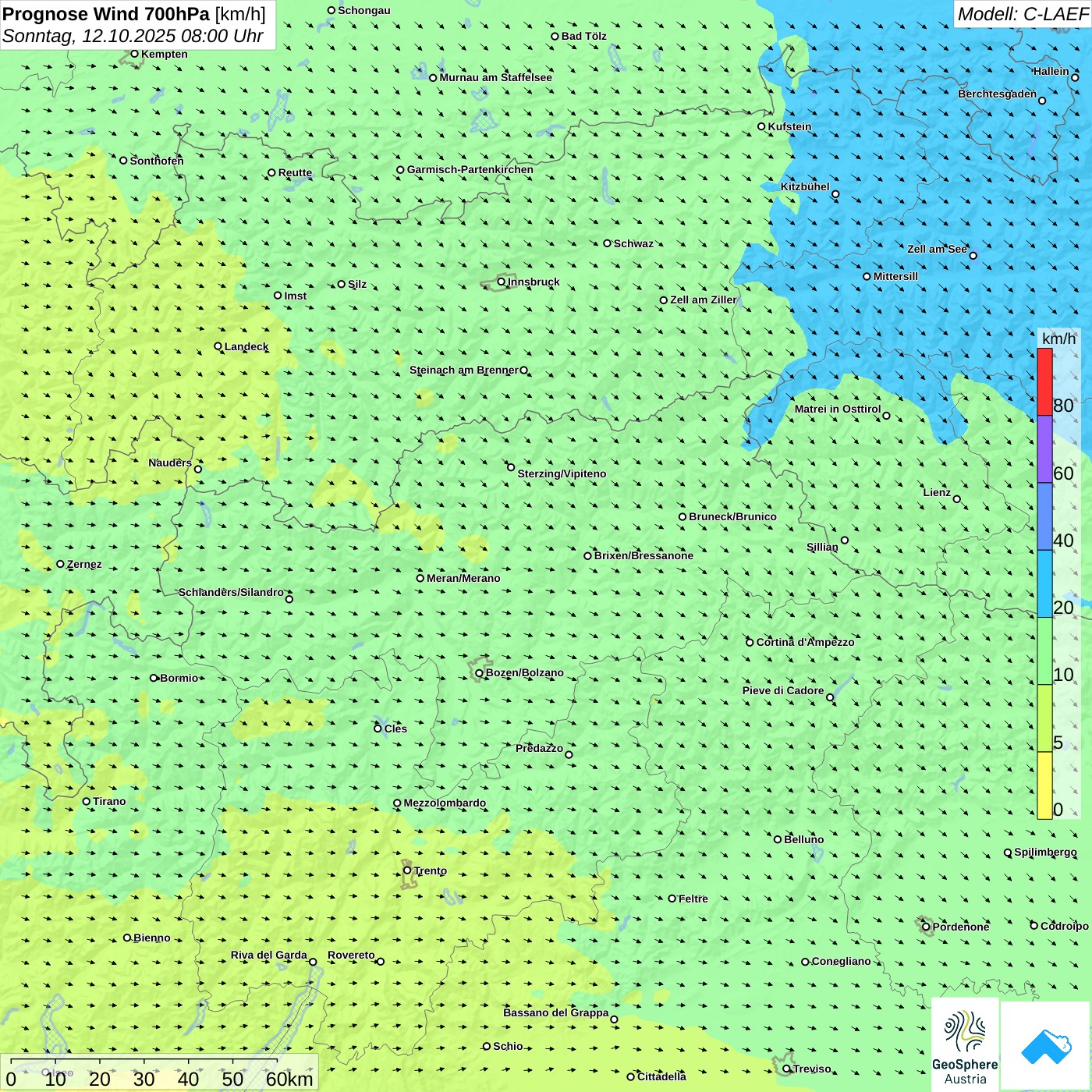
Task: Click the yellow 0 km/h legend color
Action: pos(1044,785)
